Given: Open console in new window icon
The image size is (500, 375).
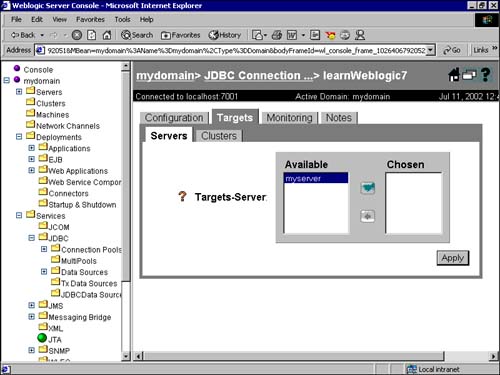Looking at the screenshot, I should (x=469, y=75).
